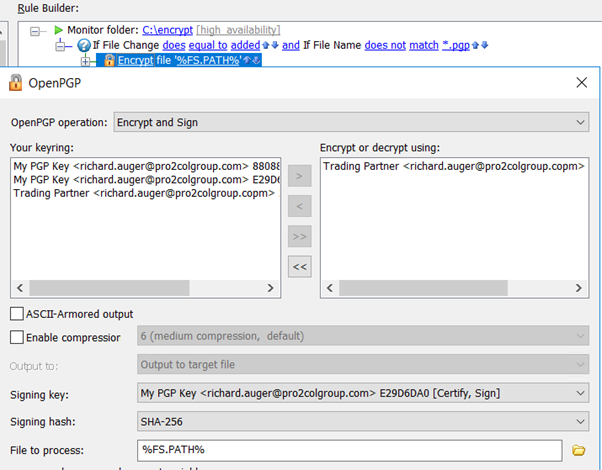
Task: Click the double left arrow remove-all button
Action: tap(299, 266)
